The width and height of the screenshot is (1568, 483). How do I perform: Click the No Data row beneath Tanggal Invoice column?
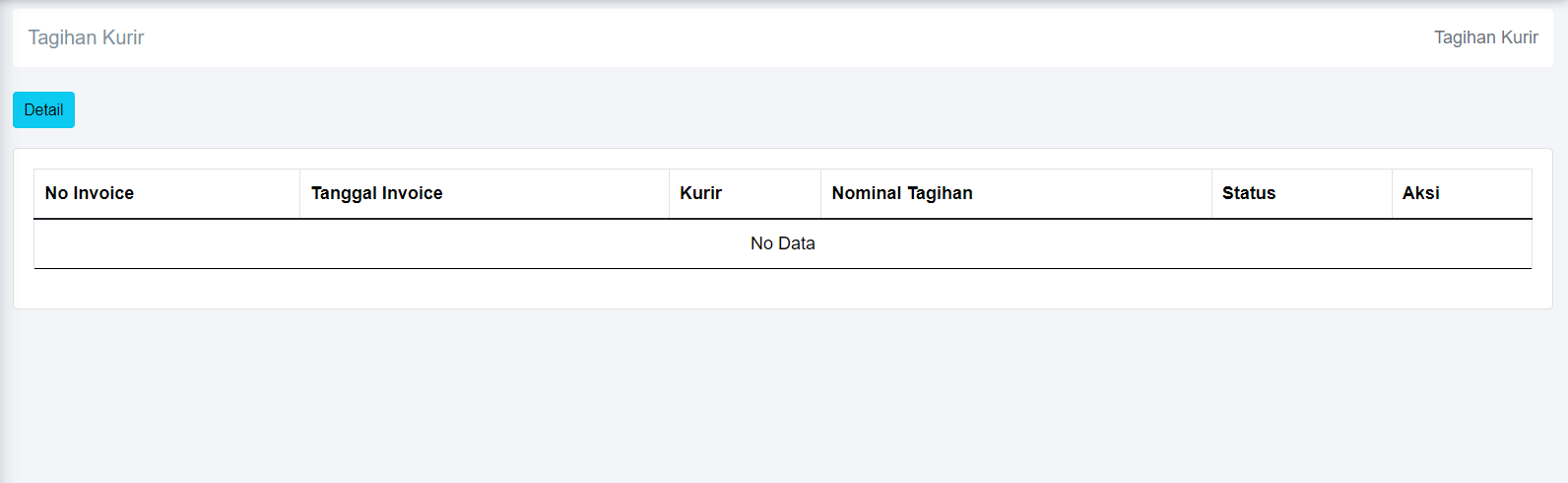click(484, 243)
